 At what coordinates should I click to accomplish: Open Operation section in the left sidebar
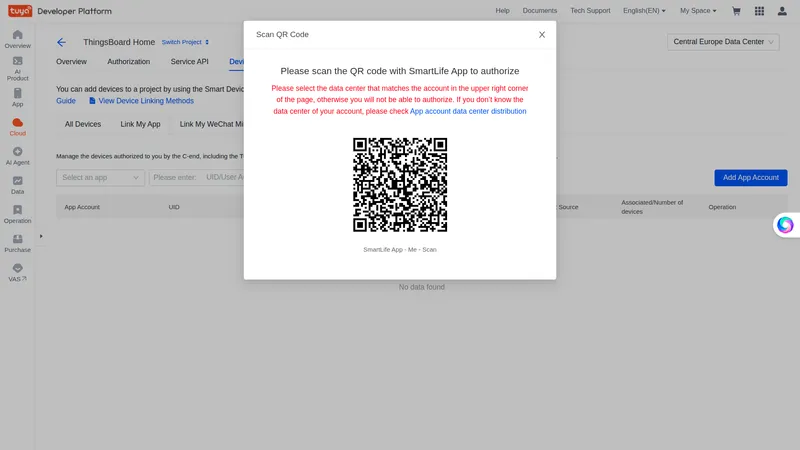pyautogui.click(x=17, y=214)
